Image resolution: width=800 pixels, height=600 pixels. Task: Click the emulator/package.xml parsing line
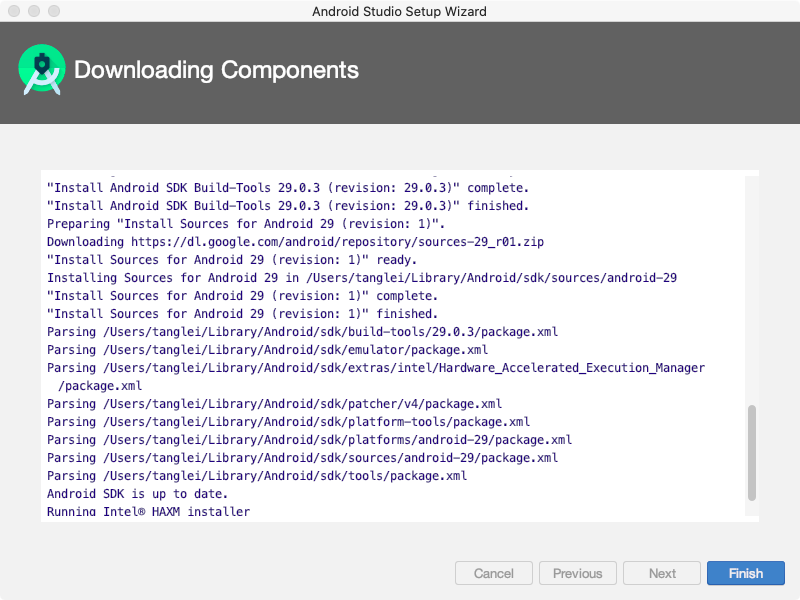(267, 350)
